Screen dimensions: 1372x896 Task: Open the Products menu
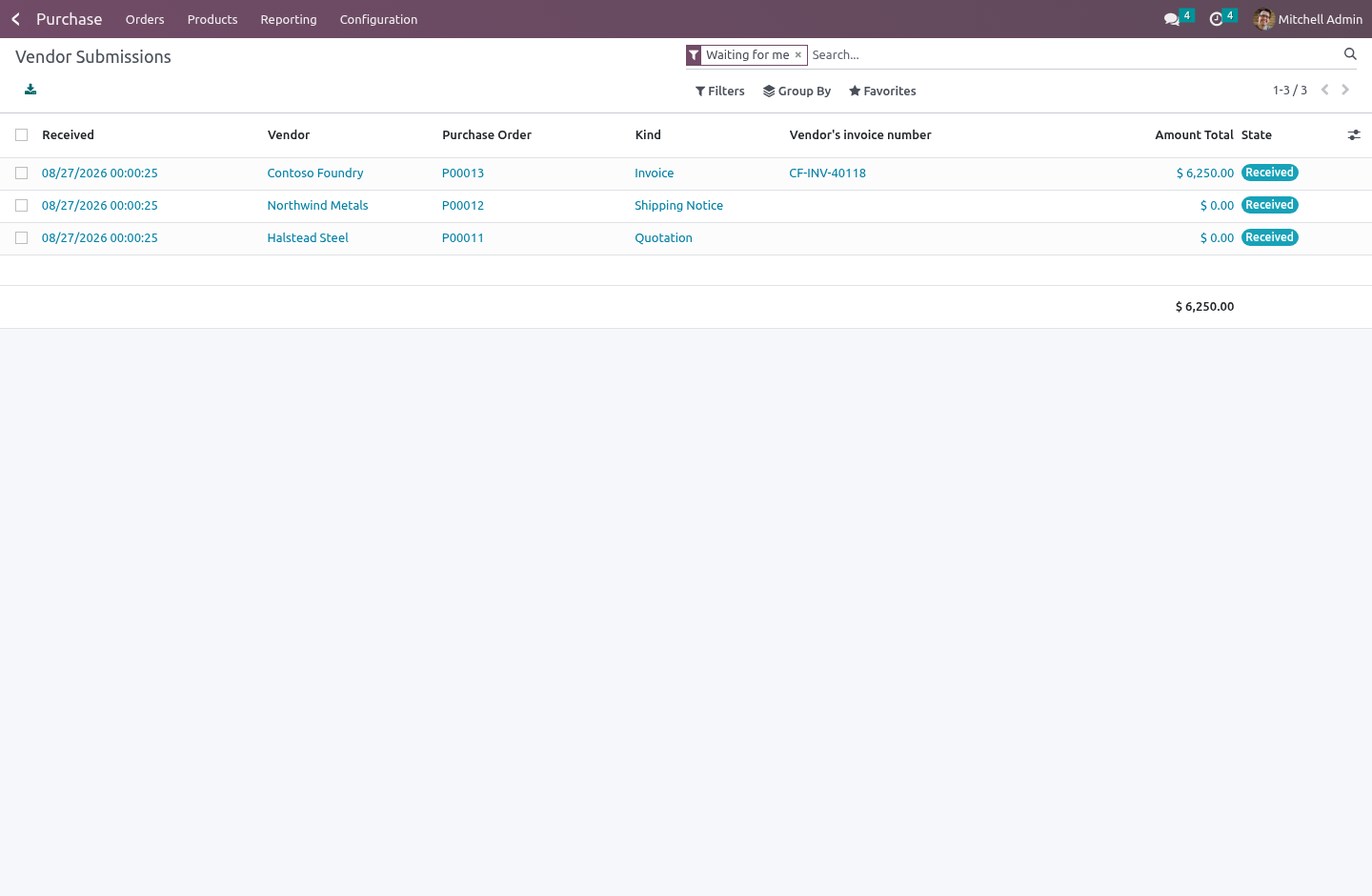pos(212,19)
